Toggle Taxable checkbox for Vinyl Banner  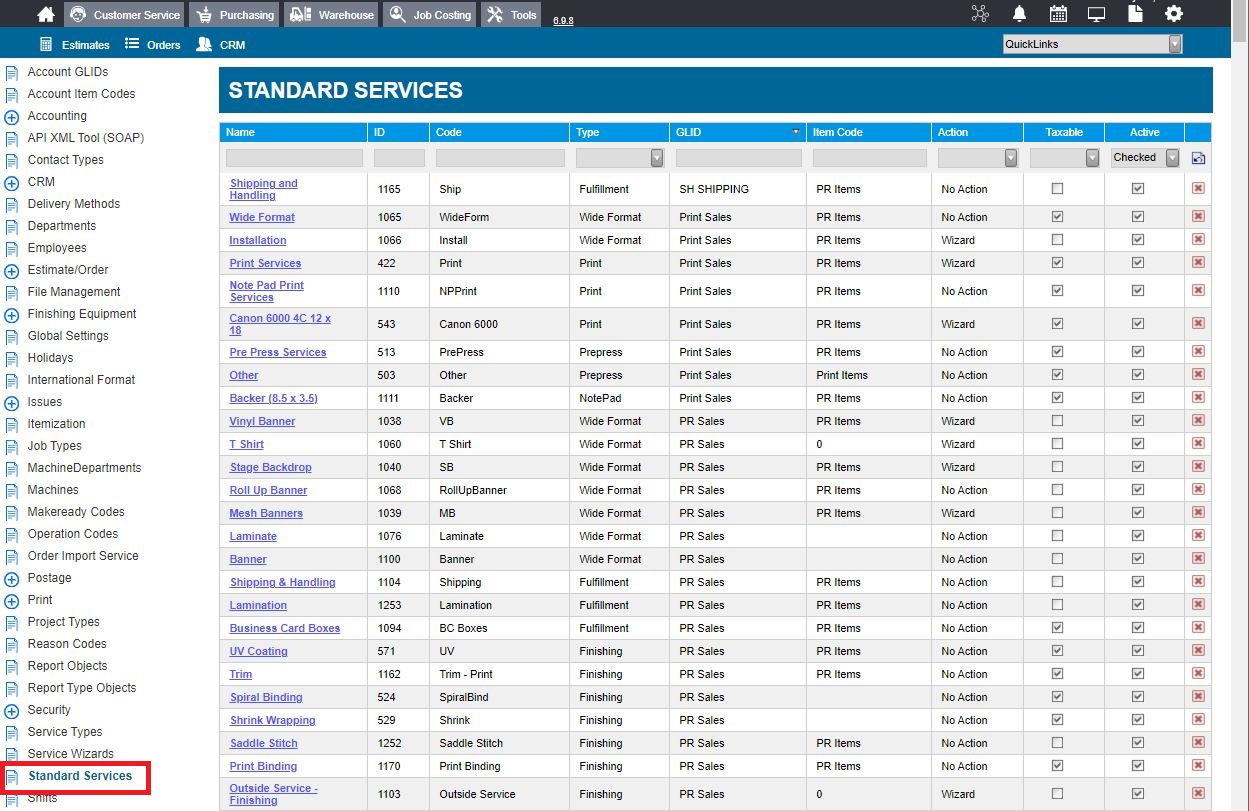click(x=1057, y=420)
